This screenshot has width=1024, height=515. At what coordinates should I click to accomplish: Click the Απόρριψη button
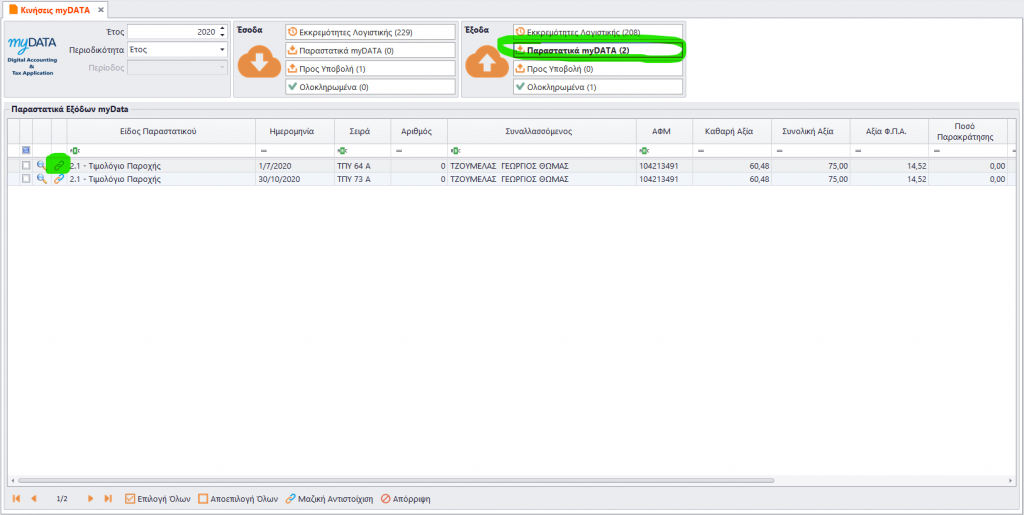pos(406,499)
